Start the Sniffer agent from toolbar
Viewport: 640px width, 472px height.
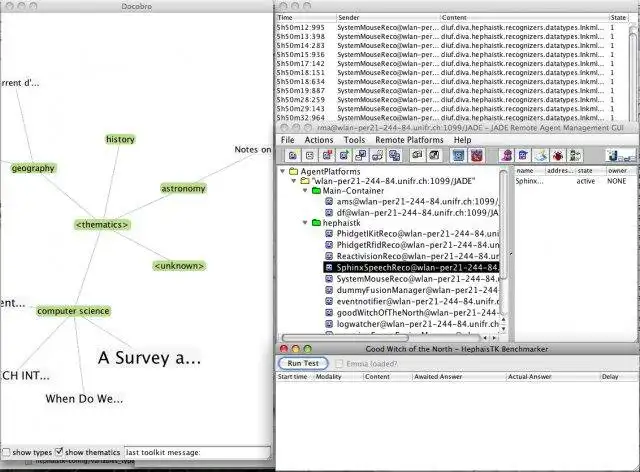tap(506, 156)
